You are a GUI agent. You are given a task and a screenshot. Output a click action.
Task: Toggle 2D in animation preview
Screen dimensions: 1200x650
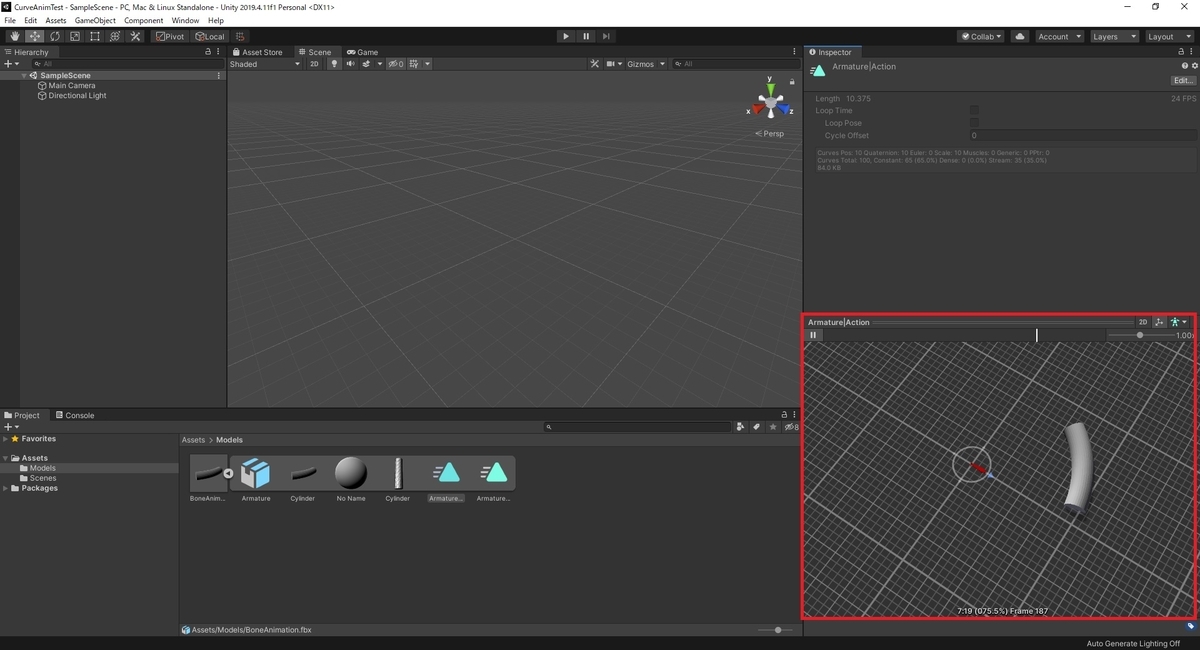1142,322
